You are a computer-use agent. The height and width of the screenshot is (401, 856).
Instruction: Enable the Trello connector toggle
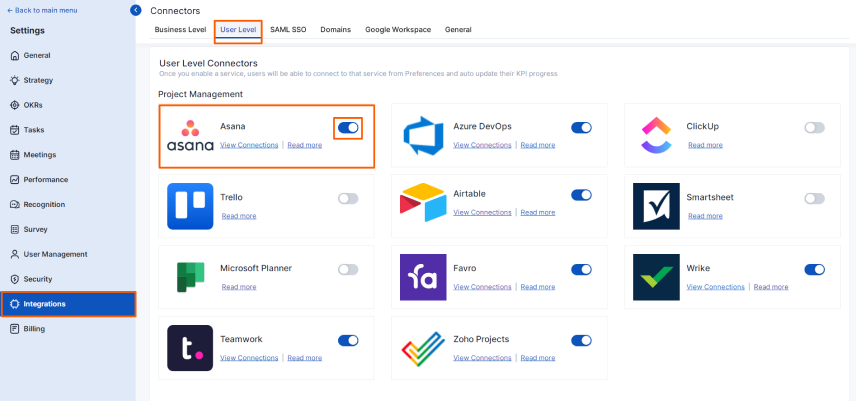pos(348,199)
